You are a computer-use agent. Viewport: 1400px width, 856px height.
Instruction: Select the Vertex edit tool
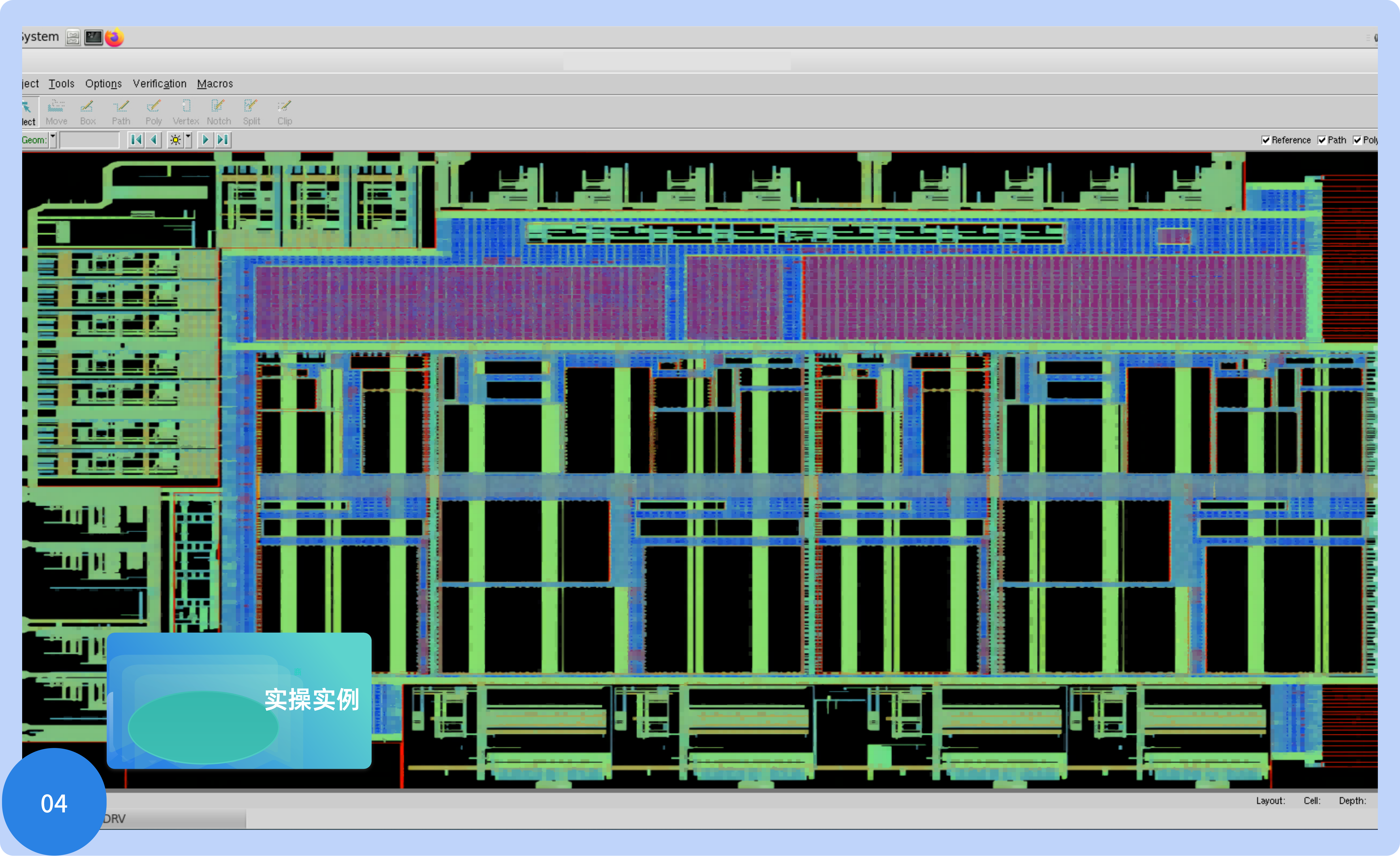click(x=186, y=112)
